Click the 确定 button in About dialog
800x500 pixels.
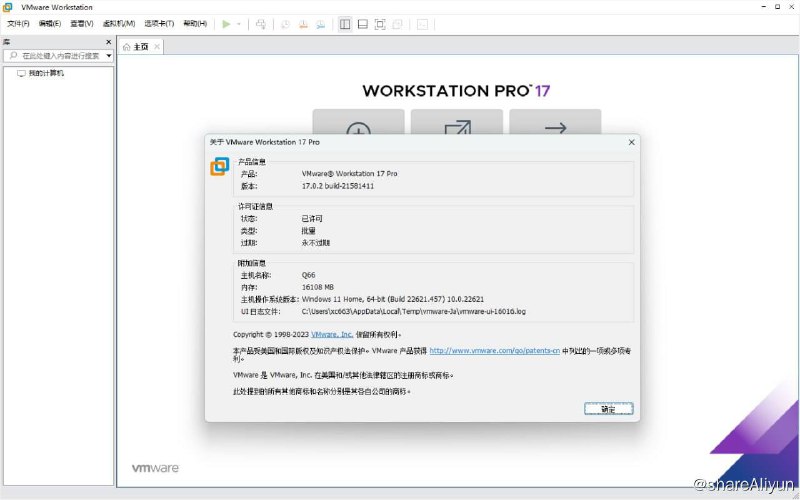click(608, 409)
